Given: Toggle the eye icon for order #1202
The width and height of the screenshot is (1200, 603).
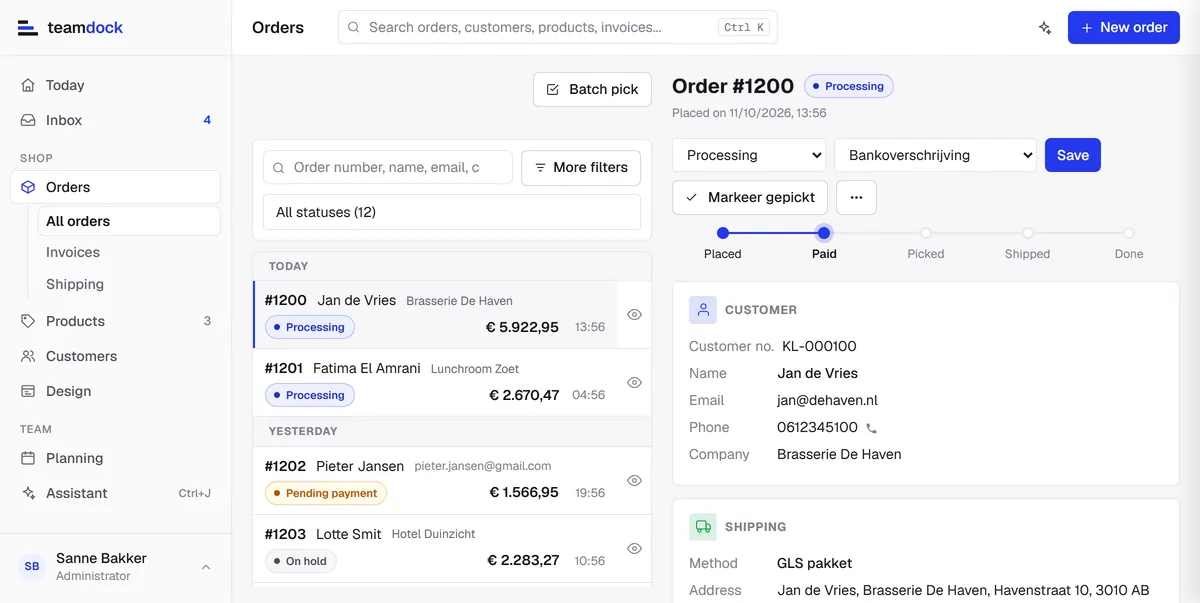Looking at the screenshot, I should (634, 480).
